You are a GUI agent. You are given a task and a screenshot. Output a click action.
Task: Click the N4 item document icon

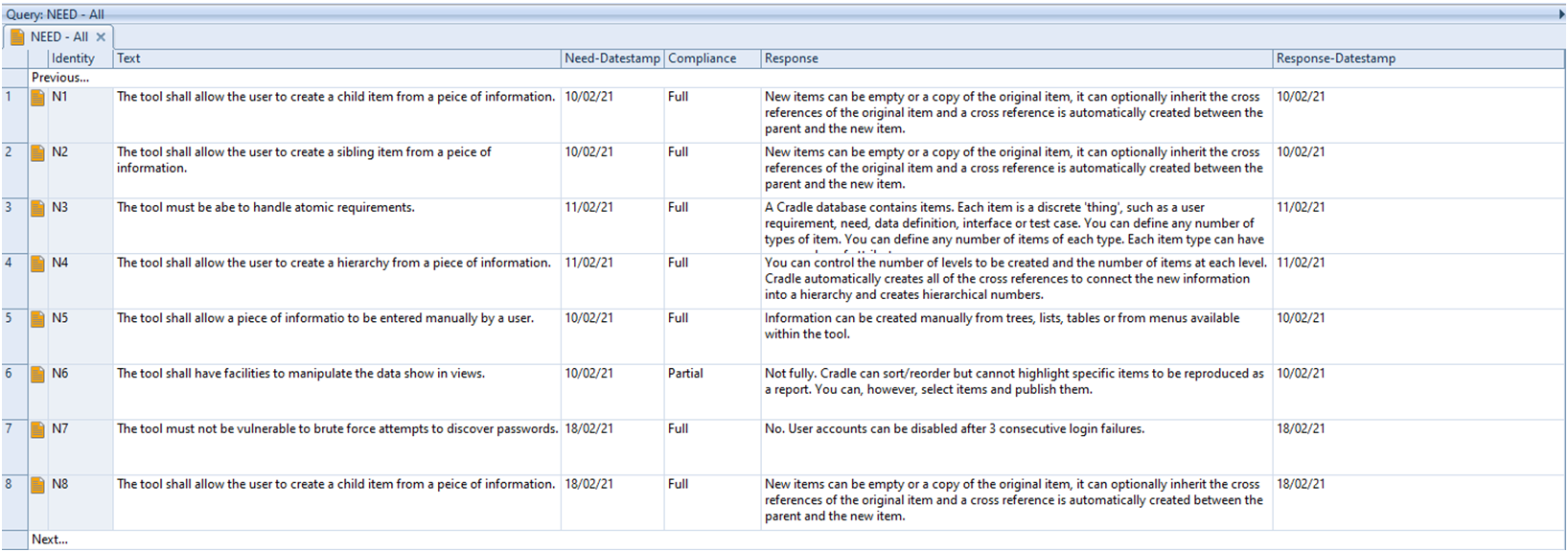(38, 264)
